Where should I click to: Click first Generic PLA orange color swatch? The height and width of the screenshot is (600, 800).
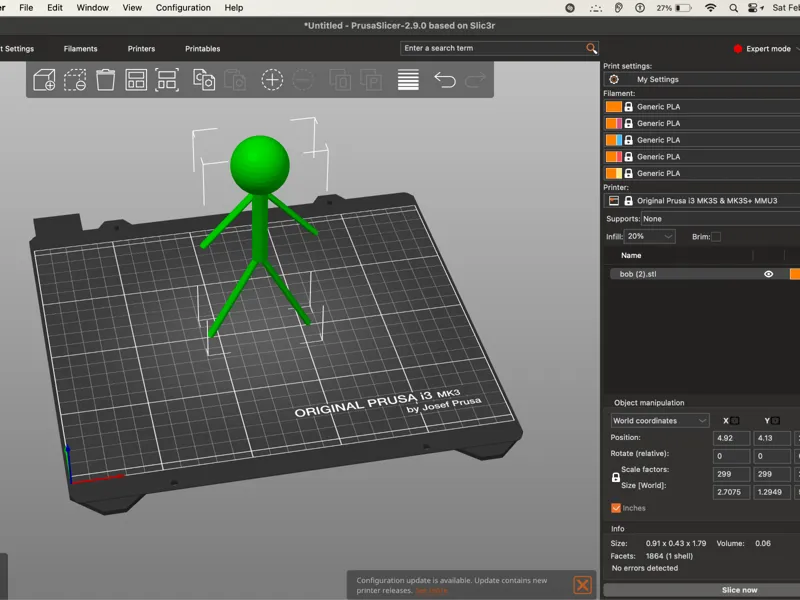click(613, 107)
